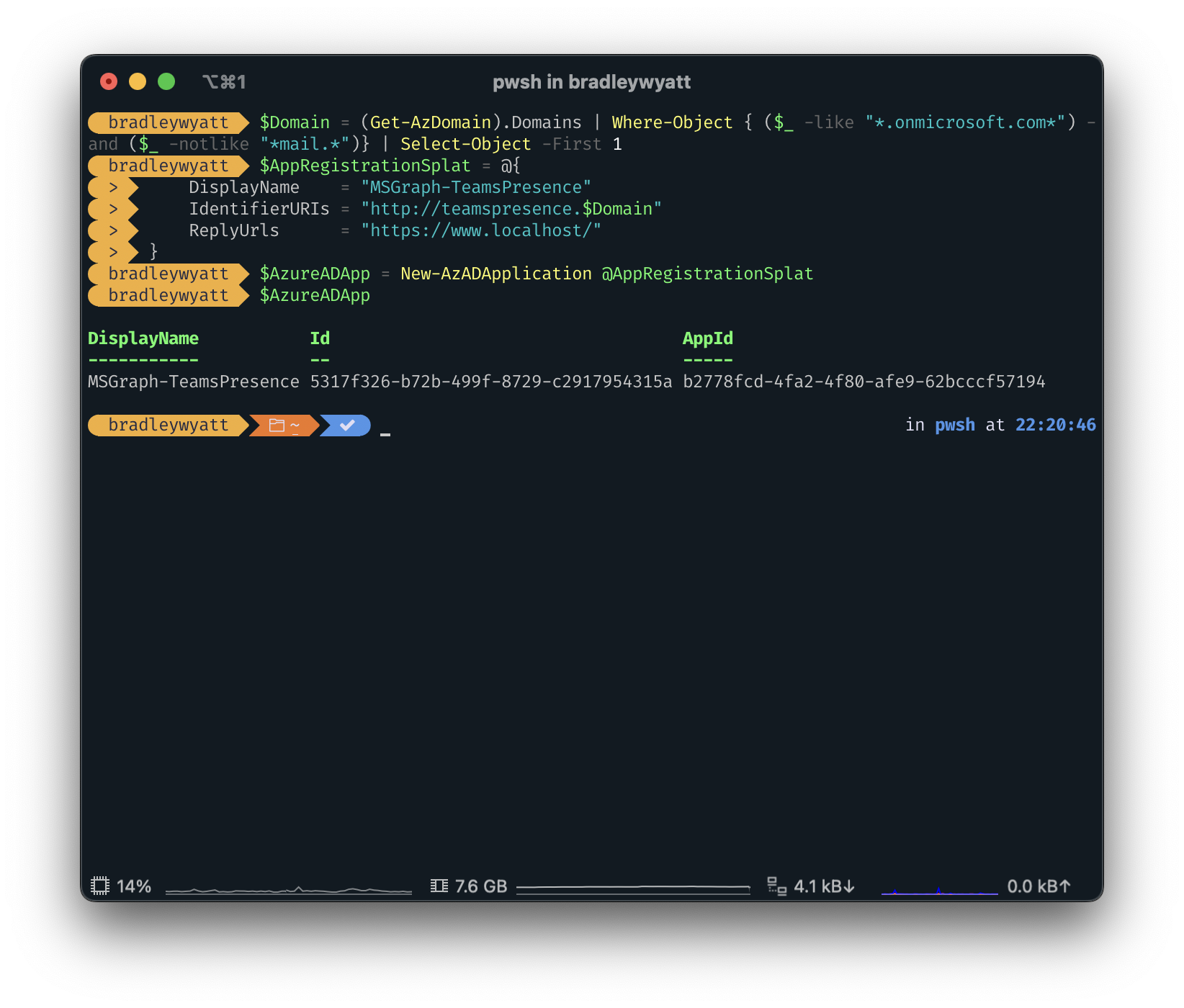Click the '"https://www.localhost/"' string
Viewport: 1184px width, 1008px height.
click(481, 230)
